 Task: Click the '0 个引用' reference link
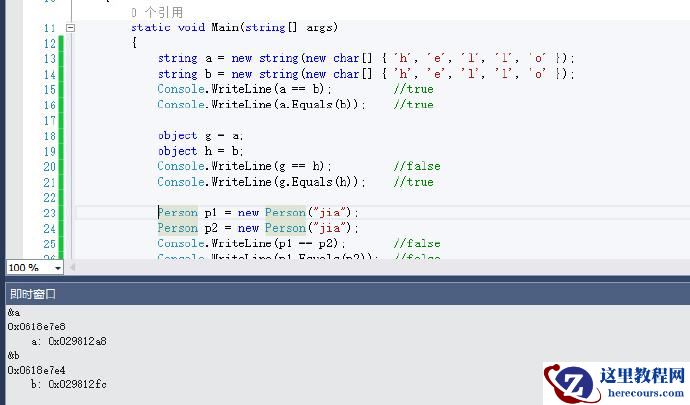(x=157, y=12)
